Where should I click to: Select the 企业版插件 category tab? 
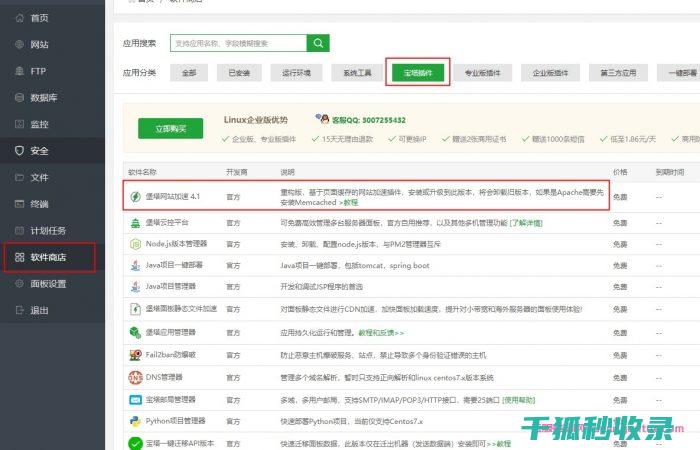(x=550, y=73)
